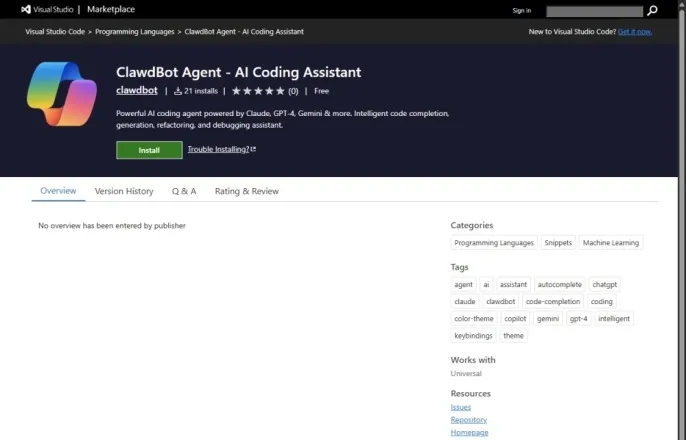Switch to the Version History tab
This screenshot has height=440, width=686.
(x=124, y=191)
